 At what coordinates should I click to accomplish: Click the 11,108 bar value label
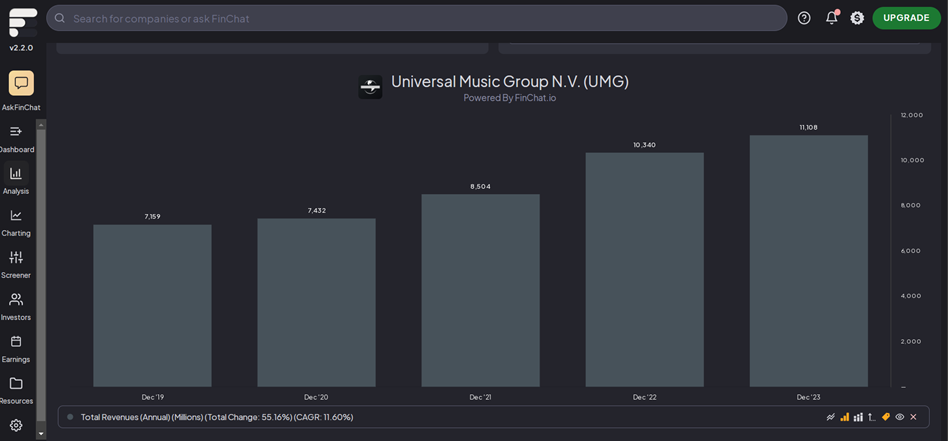click(x=809, y=128)
